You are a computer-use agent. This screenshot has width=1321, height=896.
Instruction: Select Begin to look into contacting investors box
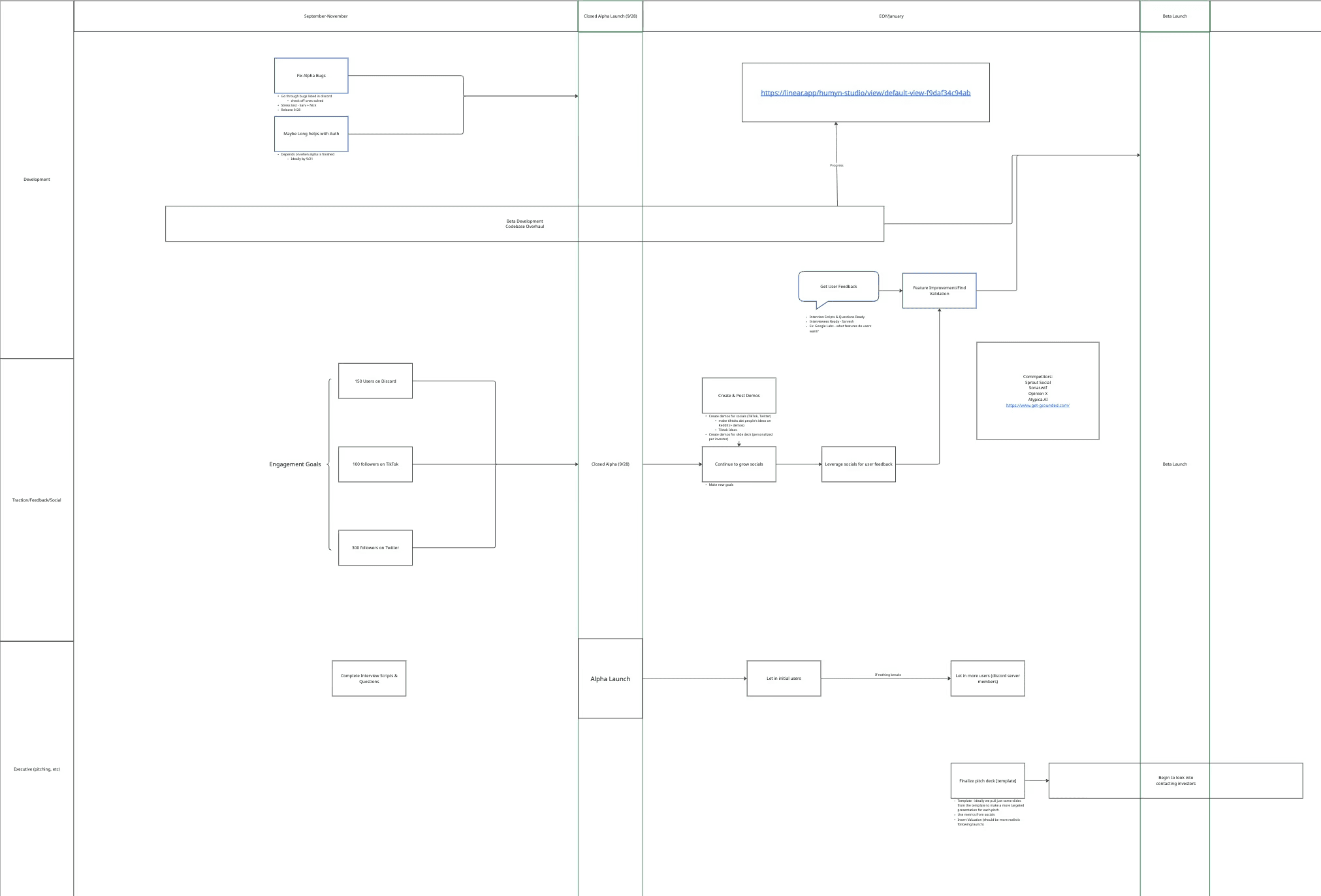pyautogui.click(x=1175, y=780)
